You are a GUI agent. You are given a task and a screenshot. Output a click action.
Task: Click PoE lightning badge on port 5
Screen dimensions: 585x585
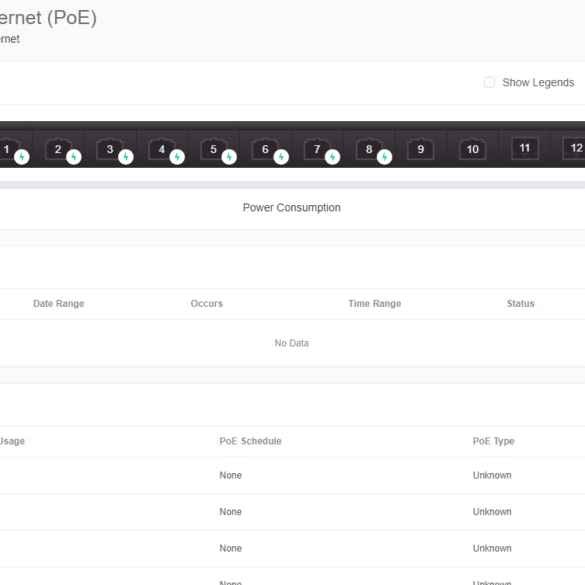(x=229, y=157)
